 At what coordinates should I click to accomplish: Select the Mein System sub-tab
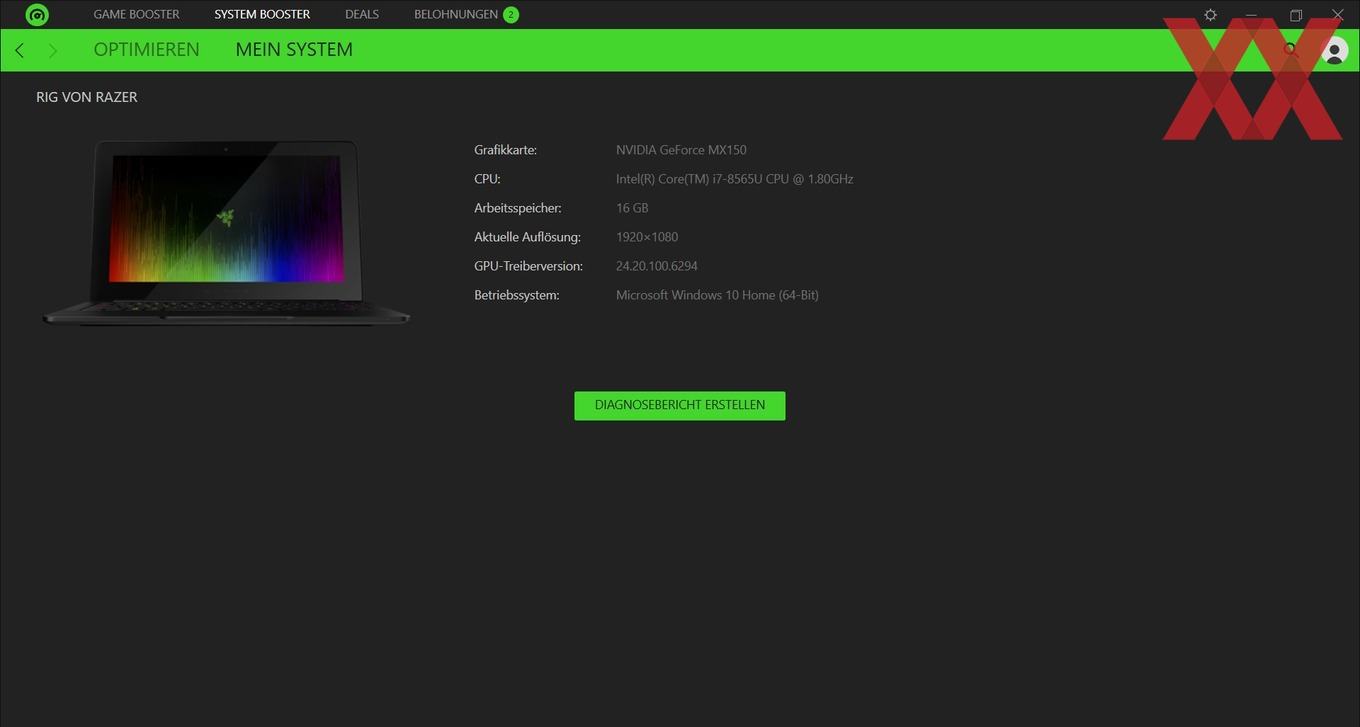click(x=294, y=50)
